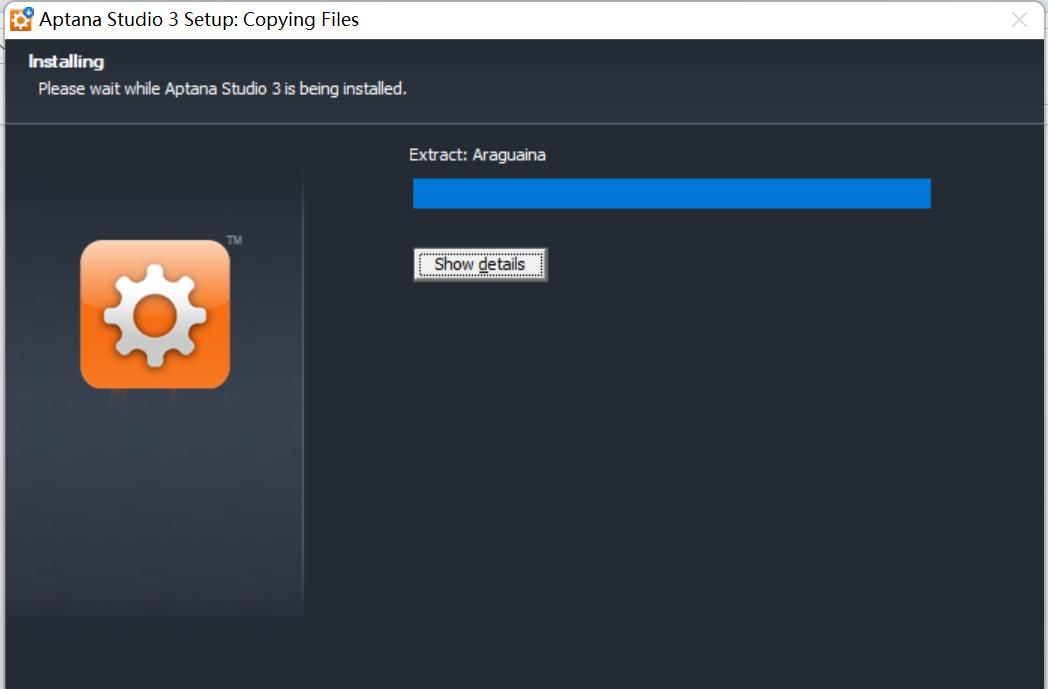Click the 'Installing' heading text

point(66,61)
